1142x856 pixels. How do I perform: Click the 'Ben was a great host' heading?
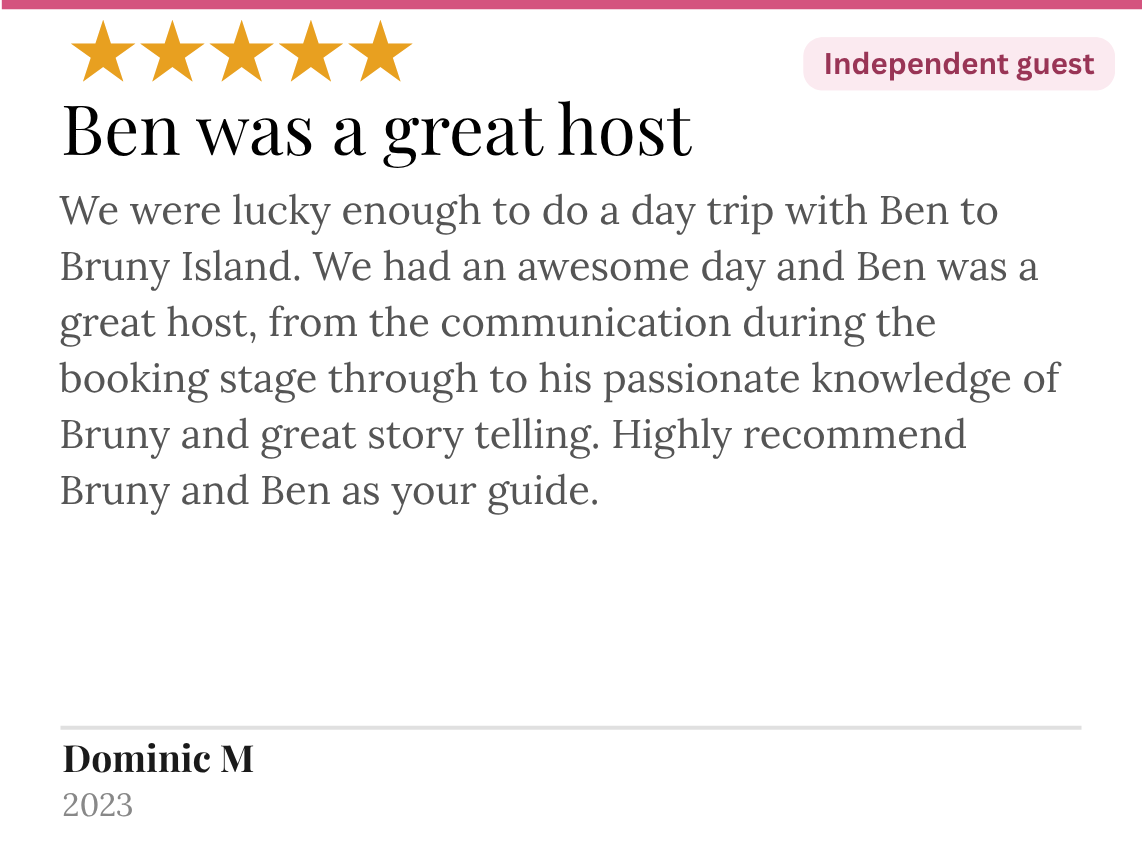[377, 131]
